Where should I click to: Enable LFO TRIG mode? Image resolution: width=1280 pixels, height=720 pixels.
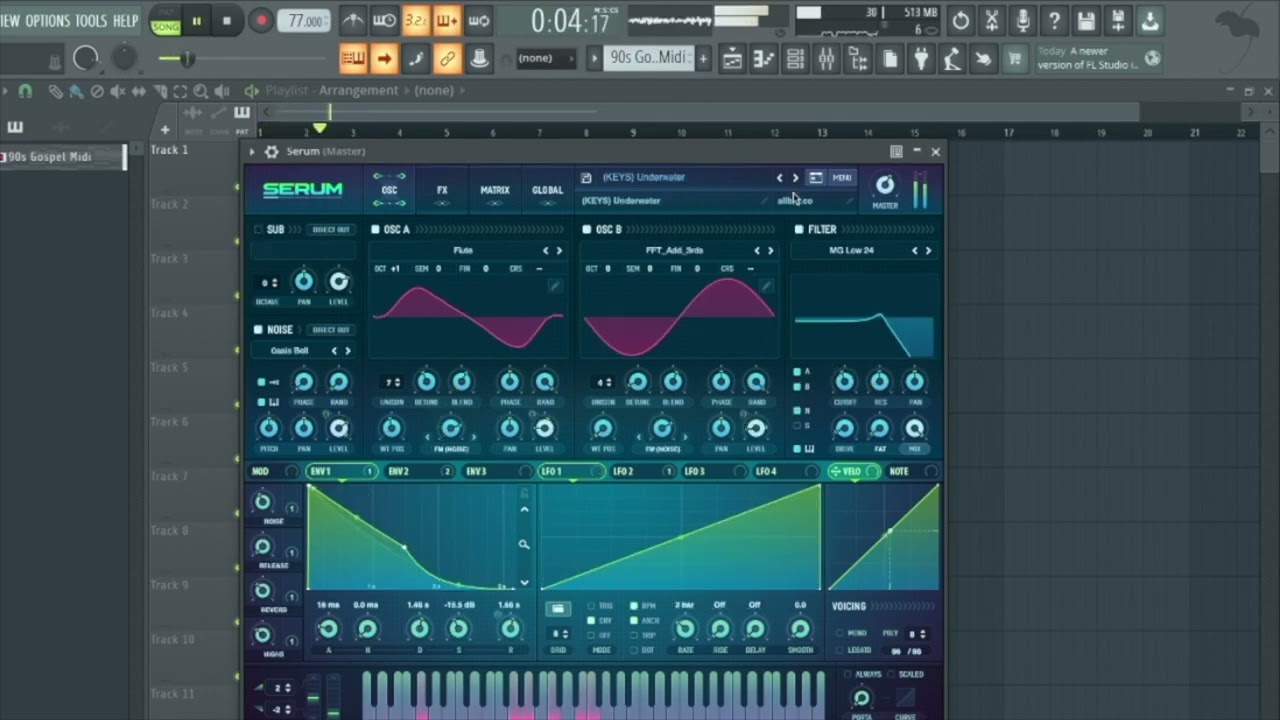[591, 606]
